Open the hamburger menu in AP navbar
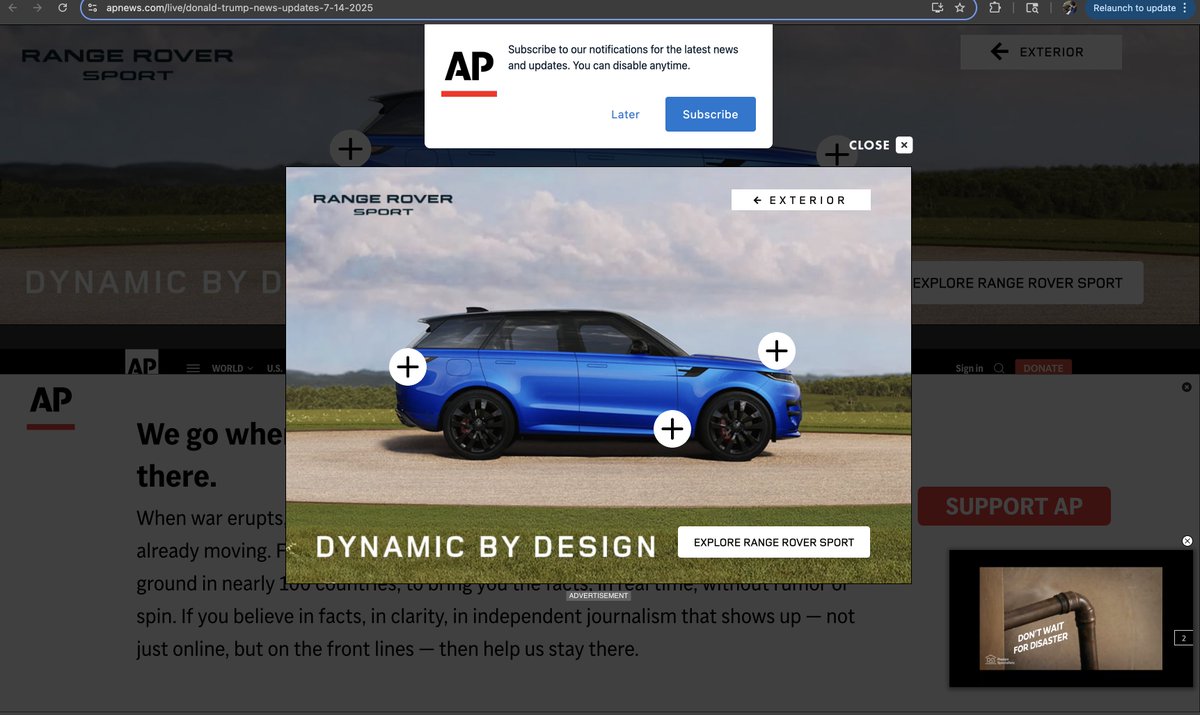The image size is (1200, 715). [x=194, y=368]
